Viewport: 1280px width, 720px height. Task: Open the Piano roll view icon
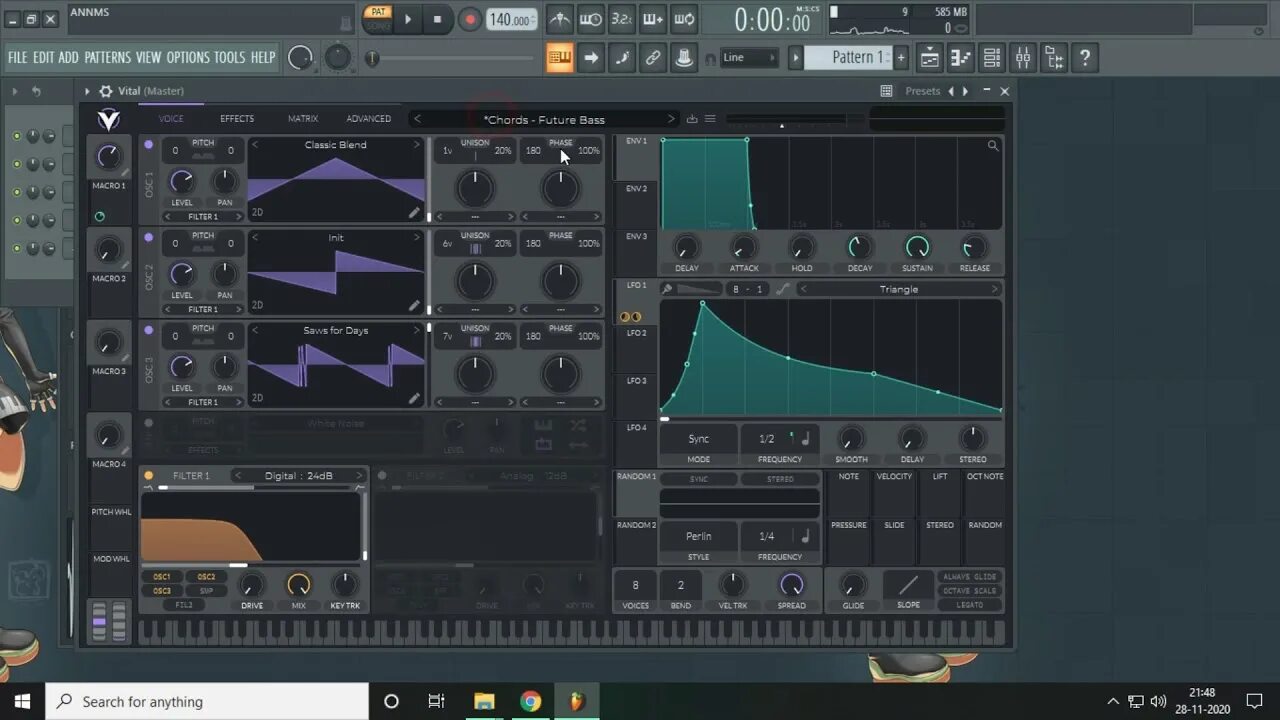pyautogui.click(x=961, y=58)
